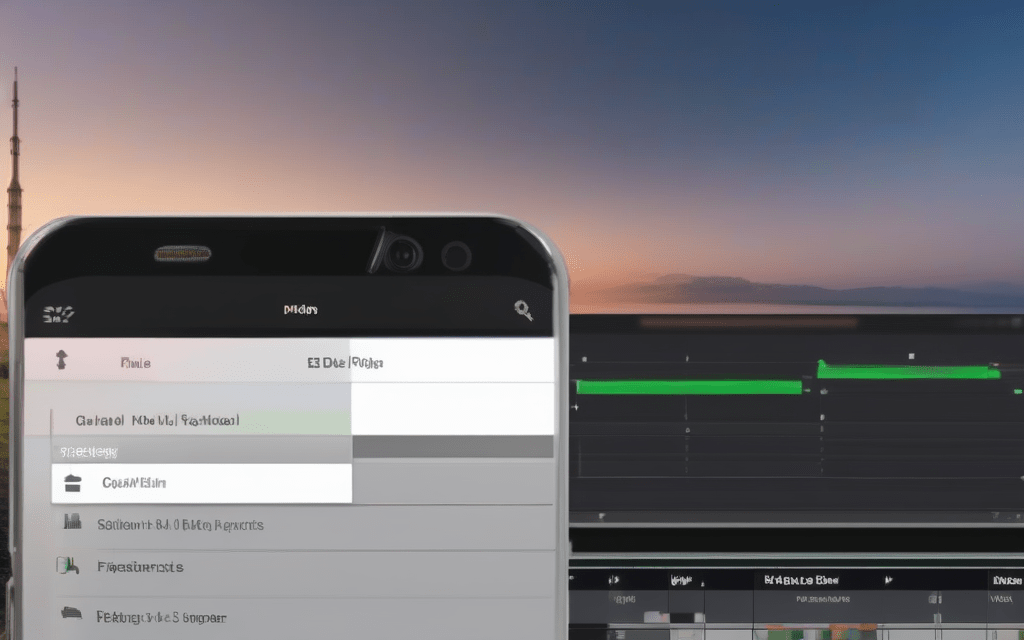Tap the search magnifier icon in phone header
Screen dimensions: 1024x640
point(523,310)
